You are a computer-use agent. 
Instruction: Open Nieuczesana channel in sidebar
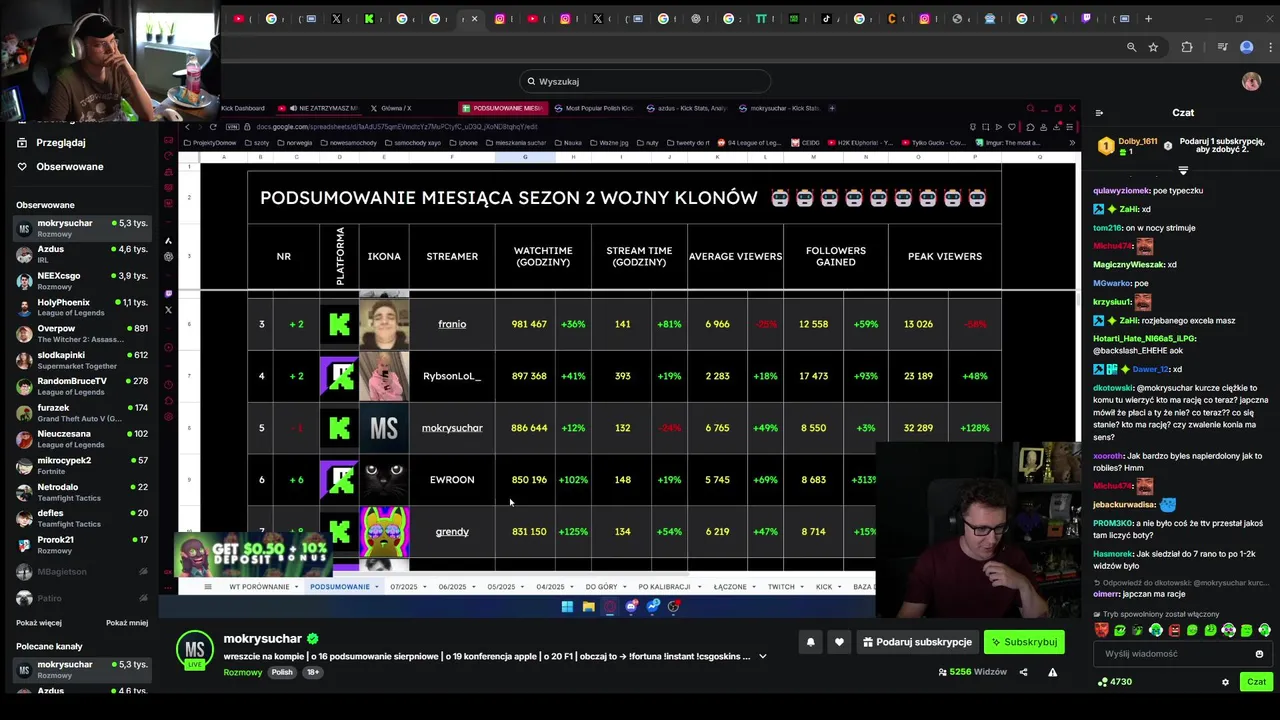[84, 439]
